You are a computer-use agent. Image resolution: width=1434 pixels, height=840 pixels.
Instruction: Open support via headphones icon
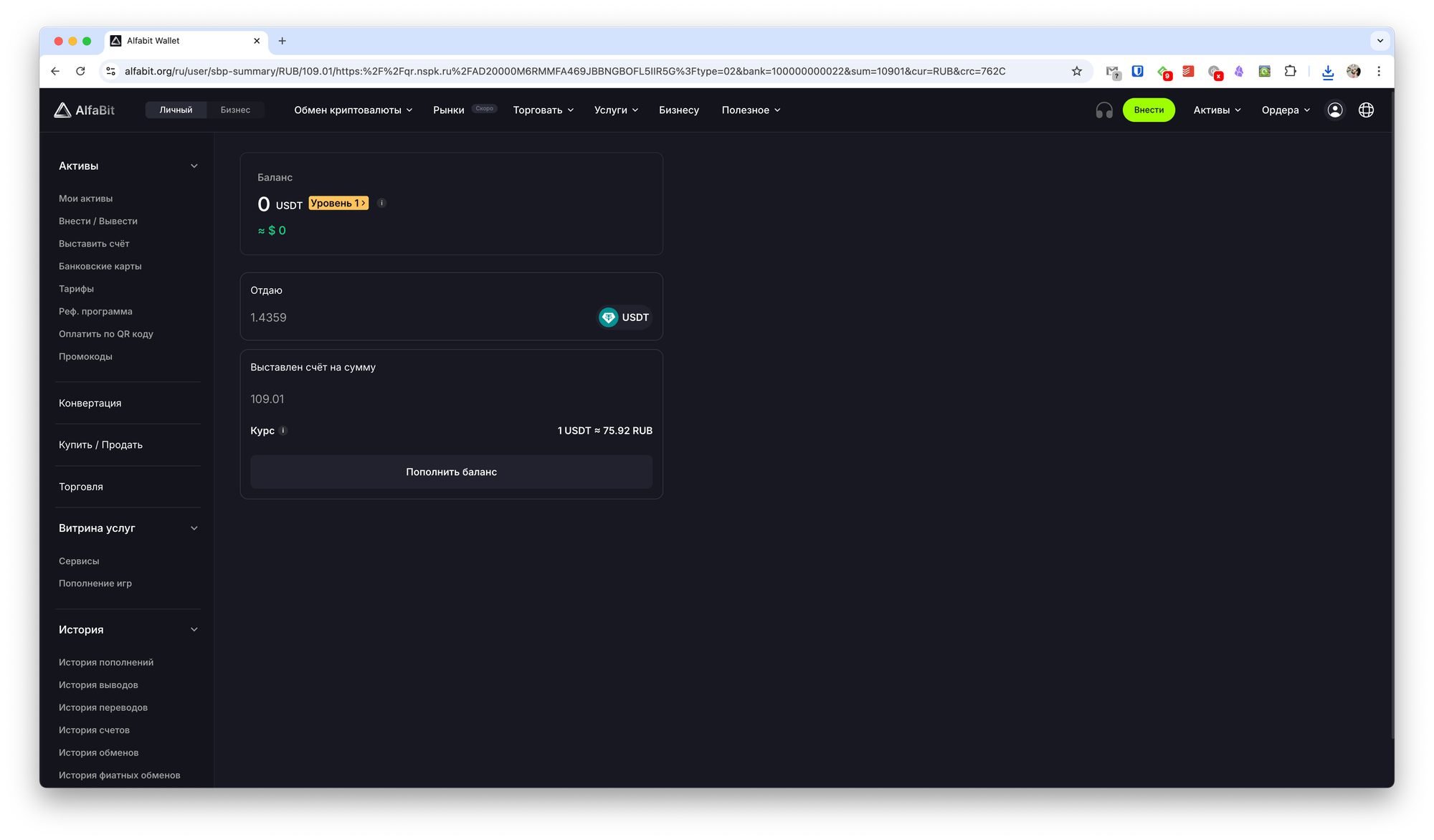pos(1104,110)
